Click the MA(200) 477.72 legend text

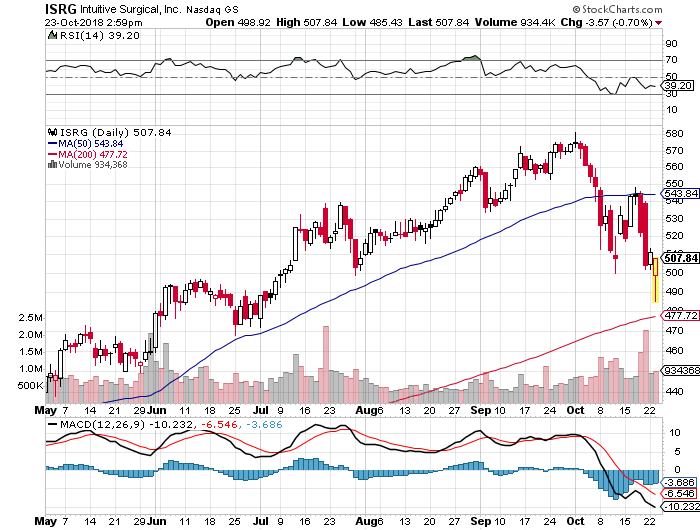point(93,154)
